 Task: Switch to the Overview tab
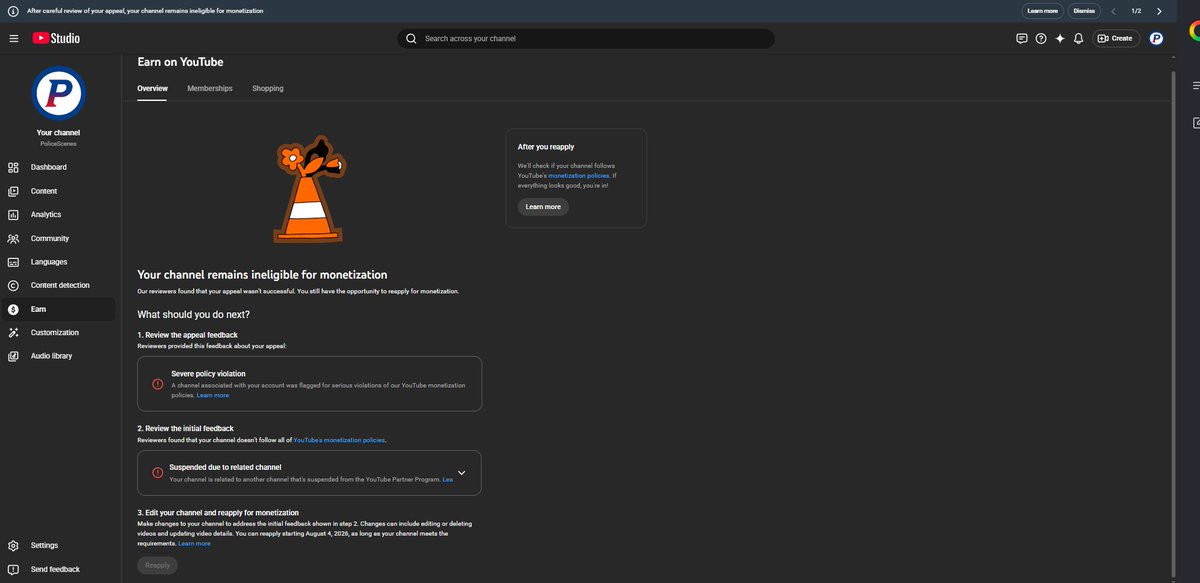(152, 88)
